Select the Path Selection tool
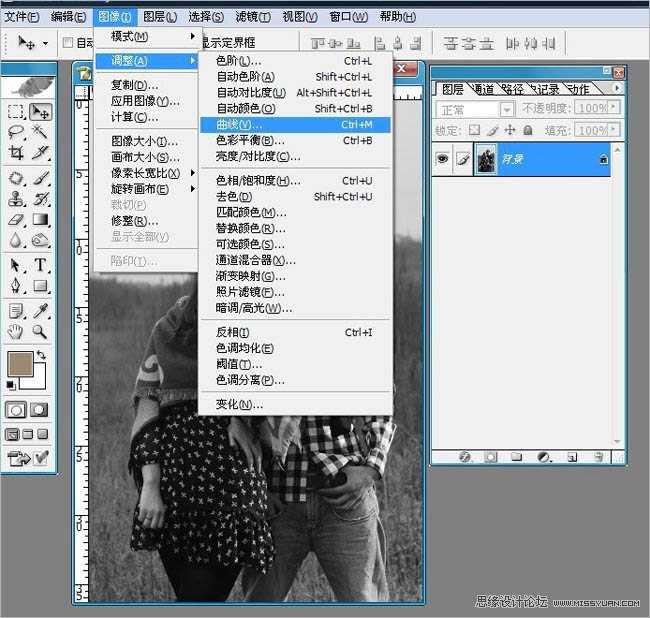 tap(16, 265)
